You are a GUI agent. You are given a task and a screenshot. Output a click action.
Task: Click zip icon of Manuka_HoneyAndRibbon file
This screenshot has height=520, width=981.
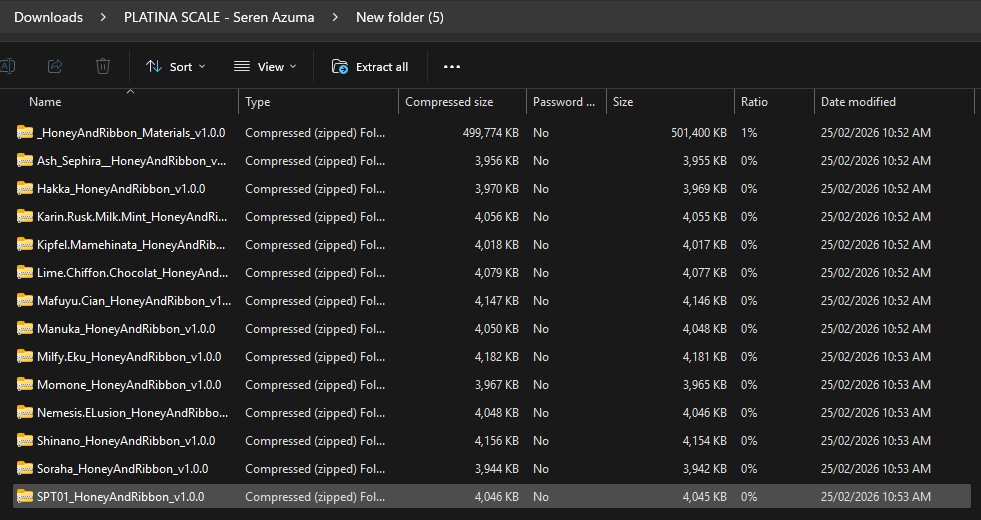pyautogui.click(x=25, y=329)
